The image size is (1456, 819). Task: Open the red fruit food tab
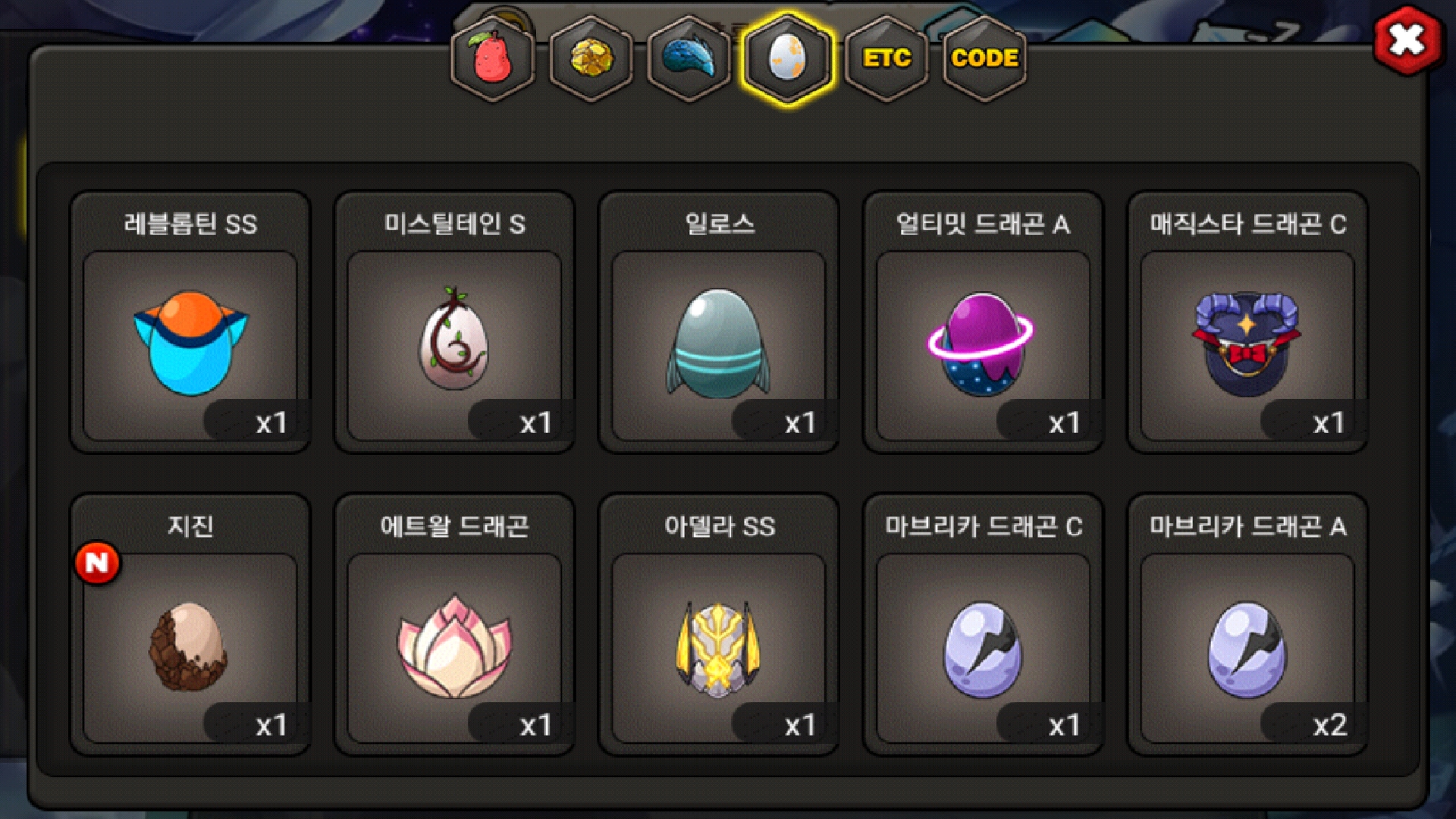tap(493, 59)
